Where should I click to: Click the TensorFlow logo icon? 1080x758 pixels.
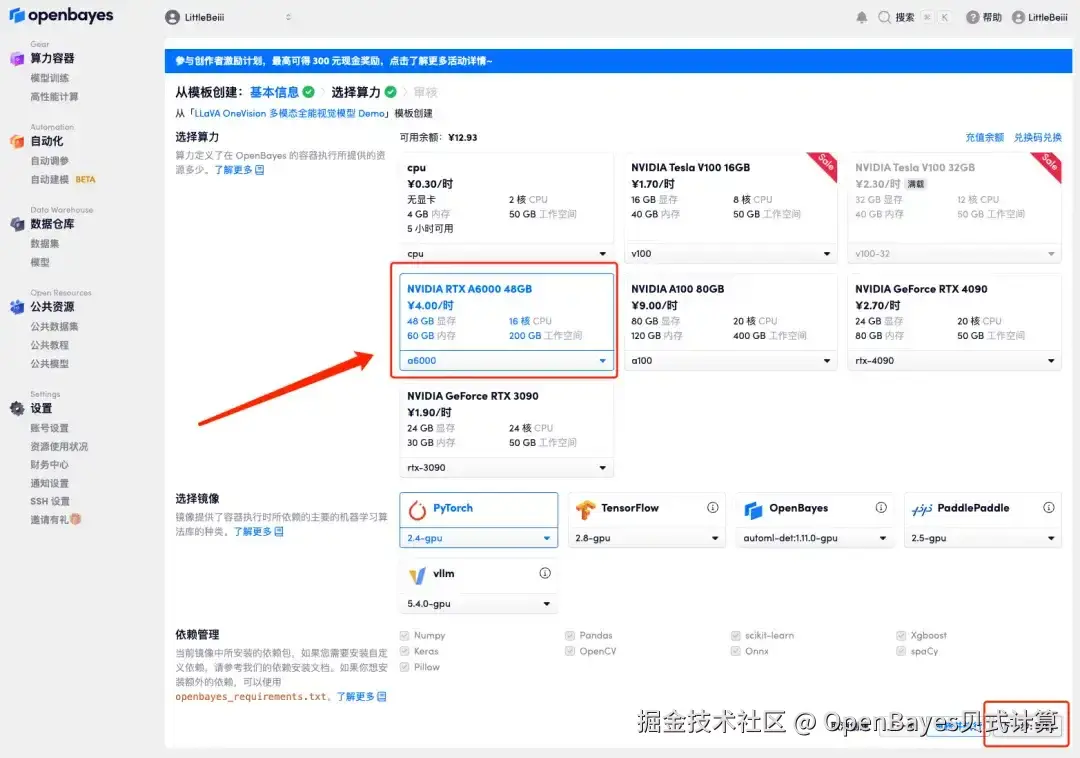(x=585, y=509)
